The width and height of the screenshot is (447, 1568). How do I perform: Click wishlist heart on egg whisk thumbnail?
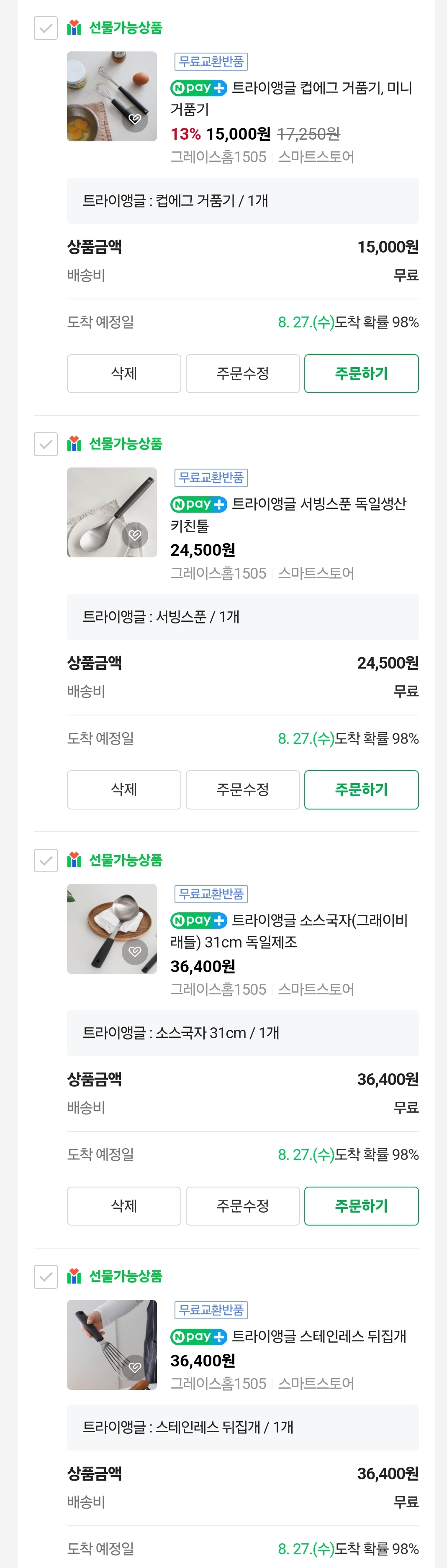tap(135, 119)
